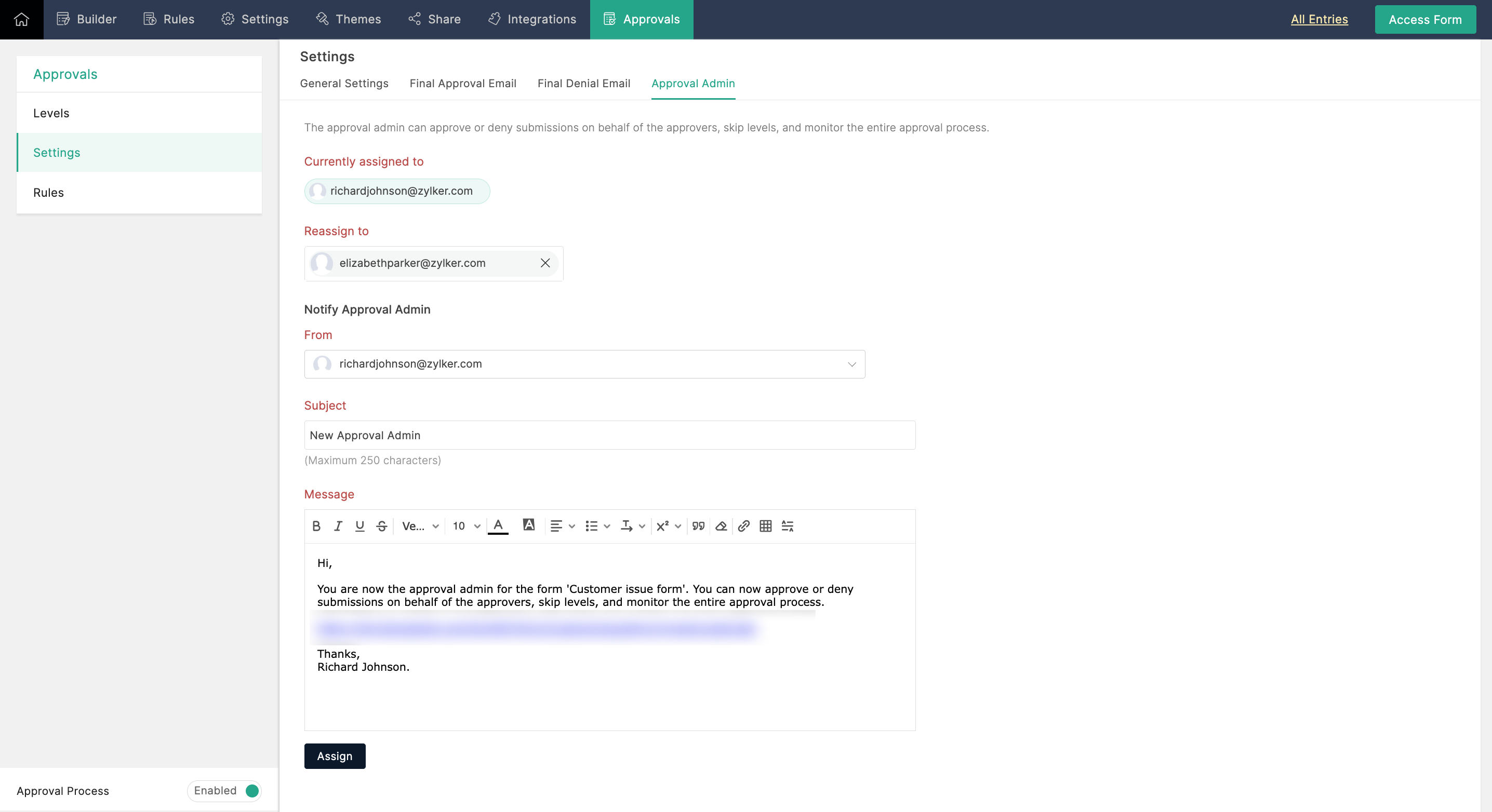Expand the font size selector
The image size is (1492, 812).
[x=477, y=527]
